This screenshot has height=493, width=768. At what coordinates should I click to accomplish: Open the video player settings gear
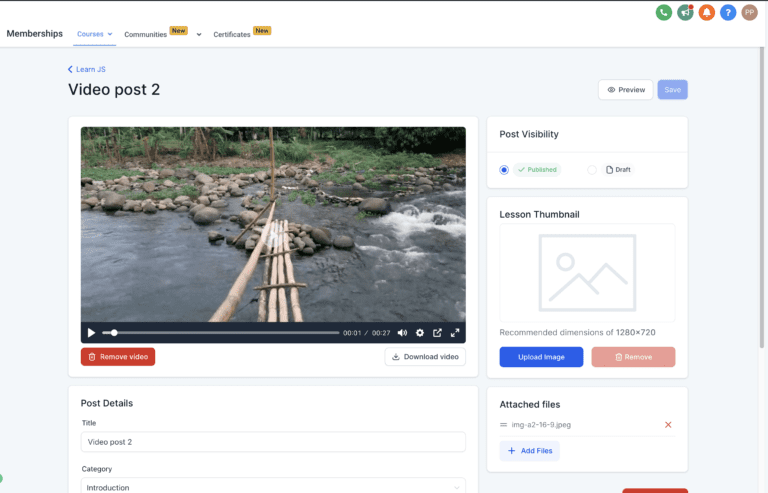point(420,333)
